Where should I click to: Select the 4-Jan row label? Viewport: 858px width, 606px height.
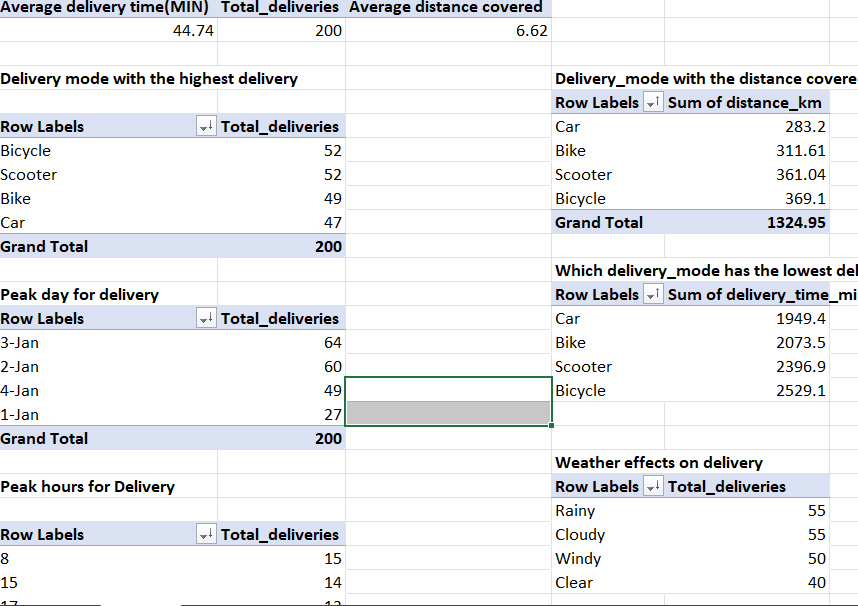click(x=108, y=391)
